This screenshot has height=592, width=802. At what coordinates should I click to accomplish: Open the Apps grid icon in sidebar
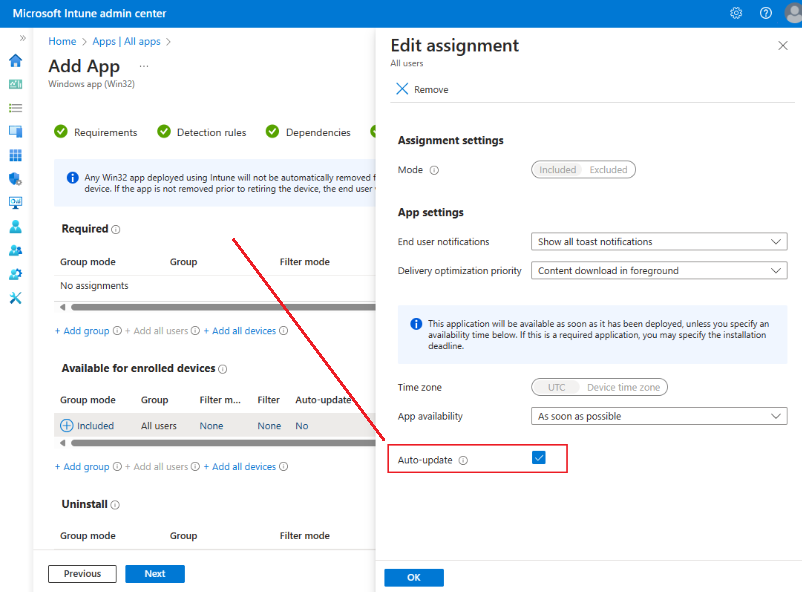pos(15,155)
